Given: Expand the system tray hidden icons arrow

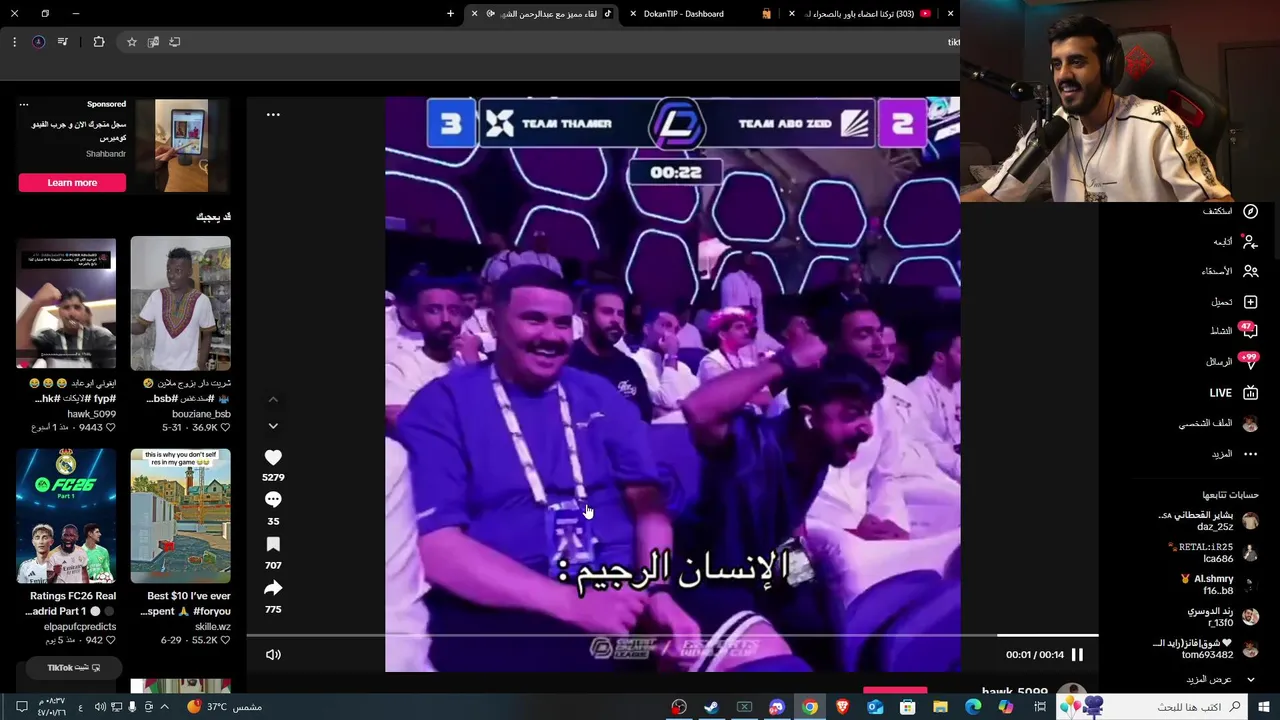Looking at the screenshot, I should [165, 707].
